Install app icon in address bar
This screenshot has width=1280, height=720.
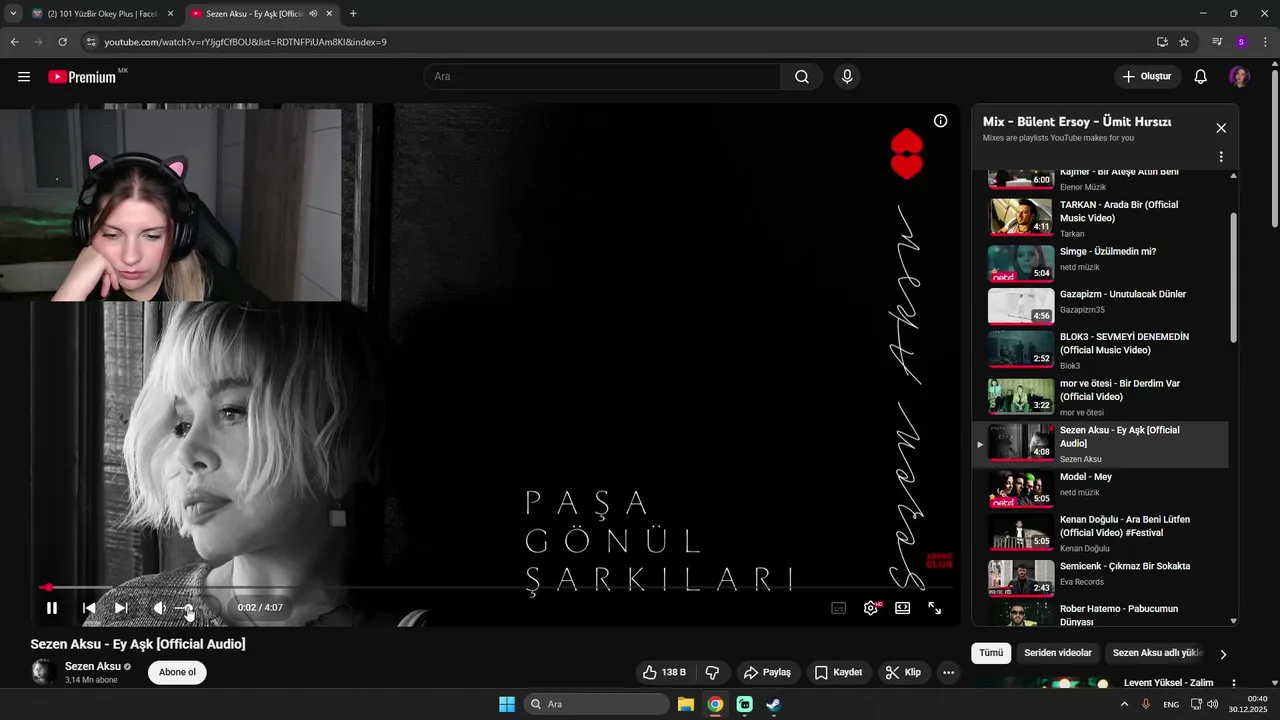pos(1162,42)
